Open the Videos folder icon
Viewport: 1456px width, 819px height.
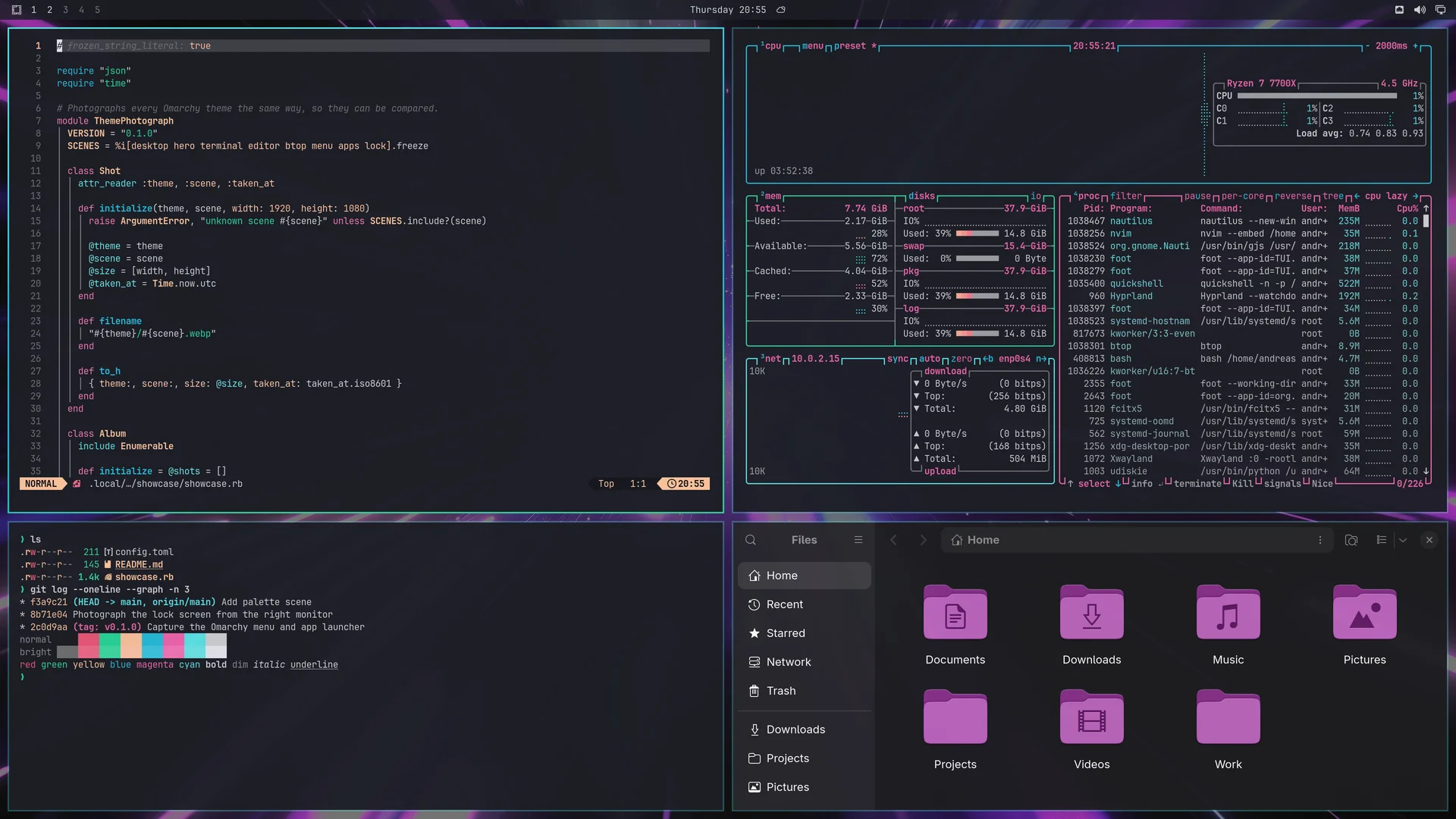[1092, 717]
